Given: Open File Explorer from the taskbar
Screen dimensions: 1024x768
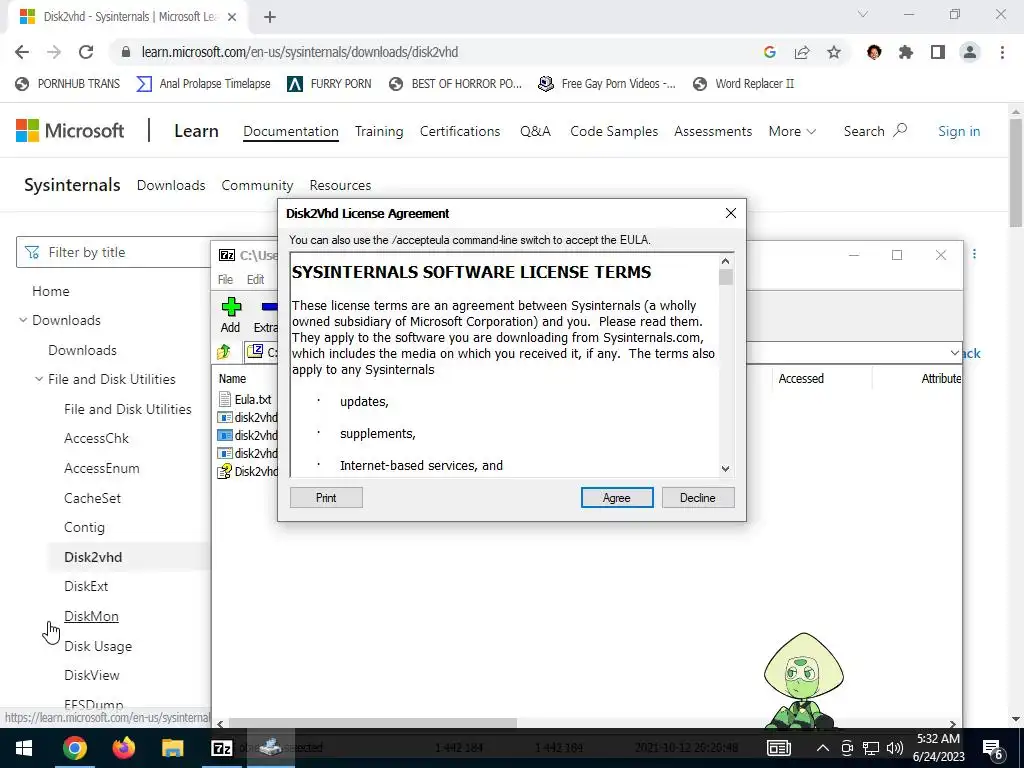Looking at the screenshot, I should tap(172, 748).
